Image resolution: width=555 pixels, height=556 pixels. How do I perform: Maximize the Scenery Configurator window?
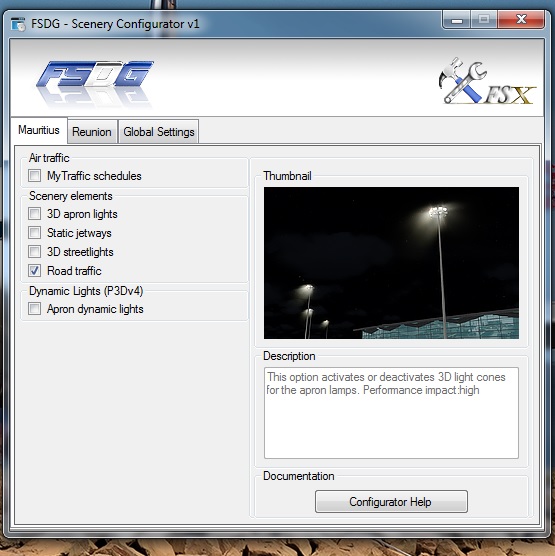[484, 20]
